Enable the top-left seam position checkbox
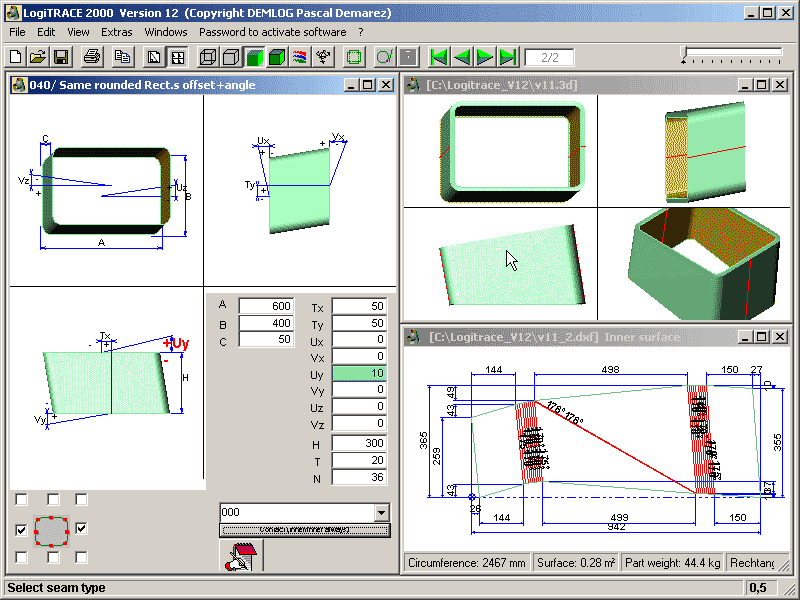This screenshot has width=800, height=600. click(x=21, y=499)
